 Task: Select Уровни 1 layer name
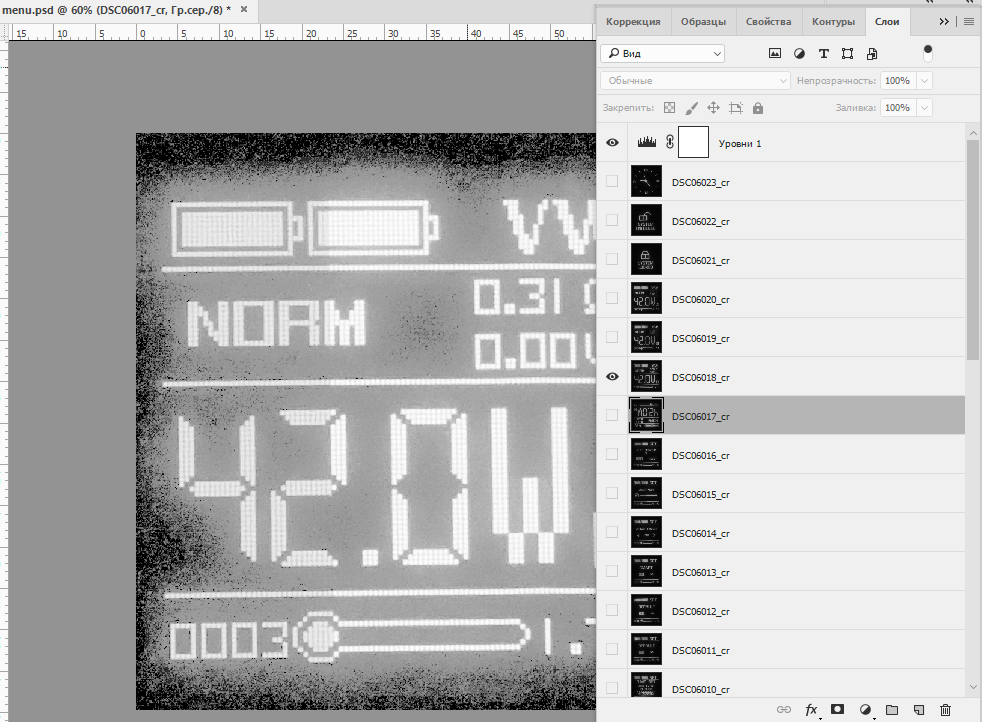[740, 143]
